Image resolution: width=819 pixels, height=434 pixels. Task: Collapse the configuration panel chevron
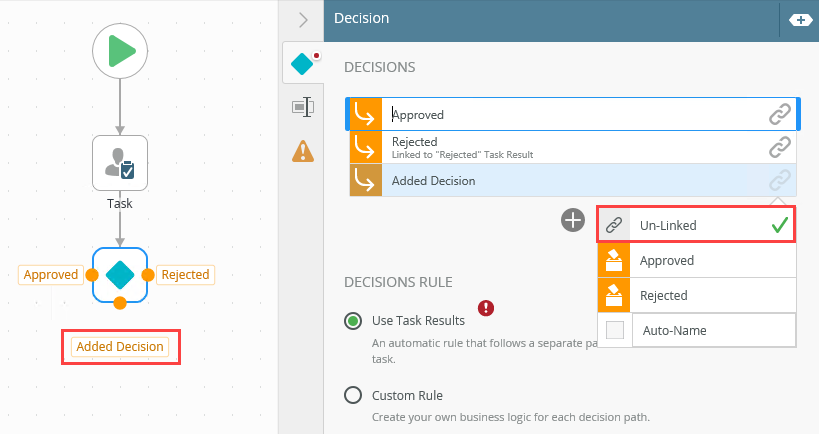coord(303,19)
